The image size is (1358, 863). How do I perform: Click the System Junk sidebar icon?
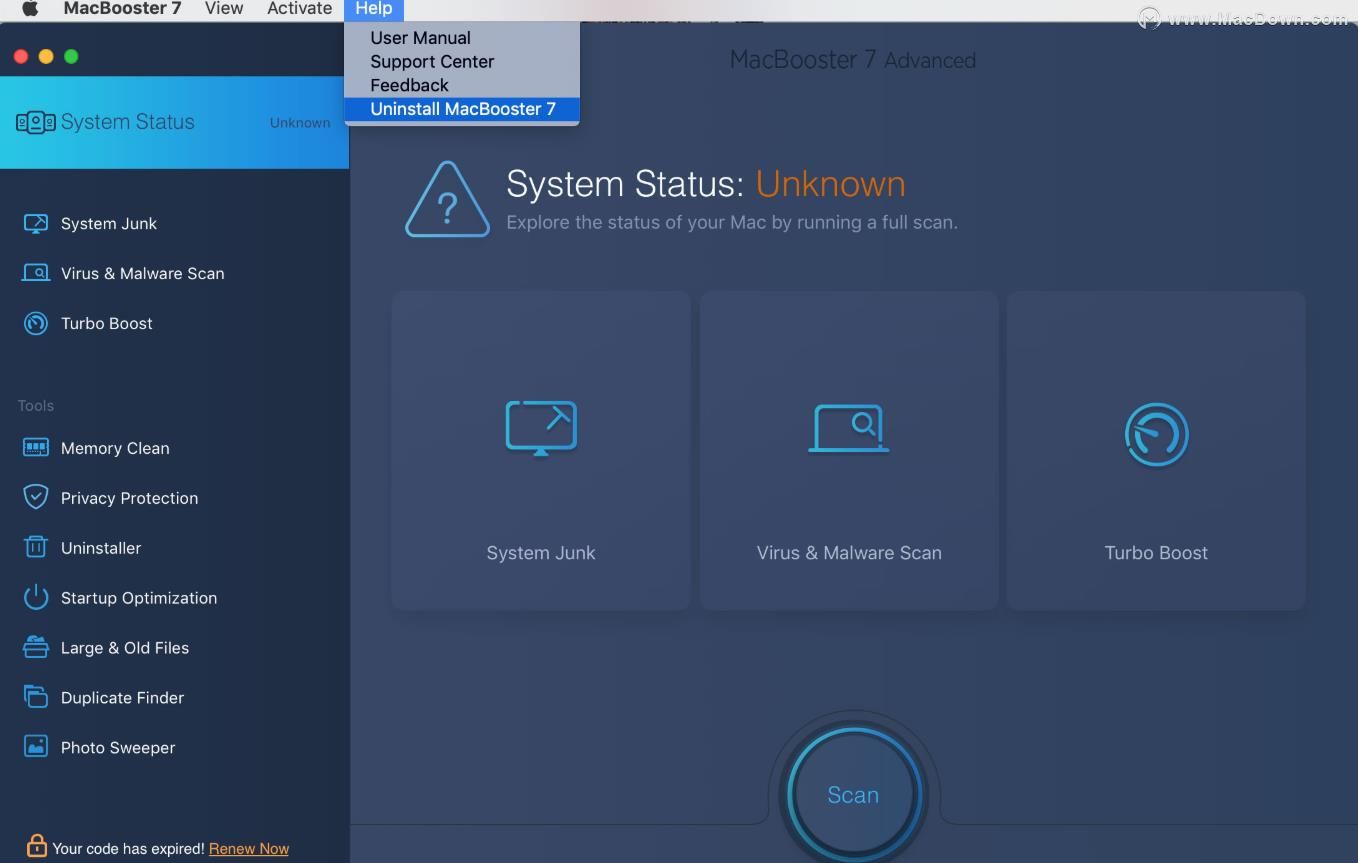[x=36, y=223]
